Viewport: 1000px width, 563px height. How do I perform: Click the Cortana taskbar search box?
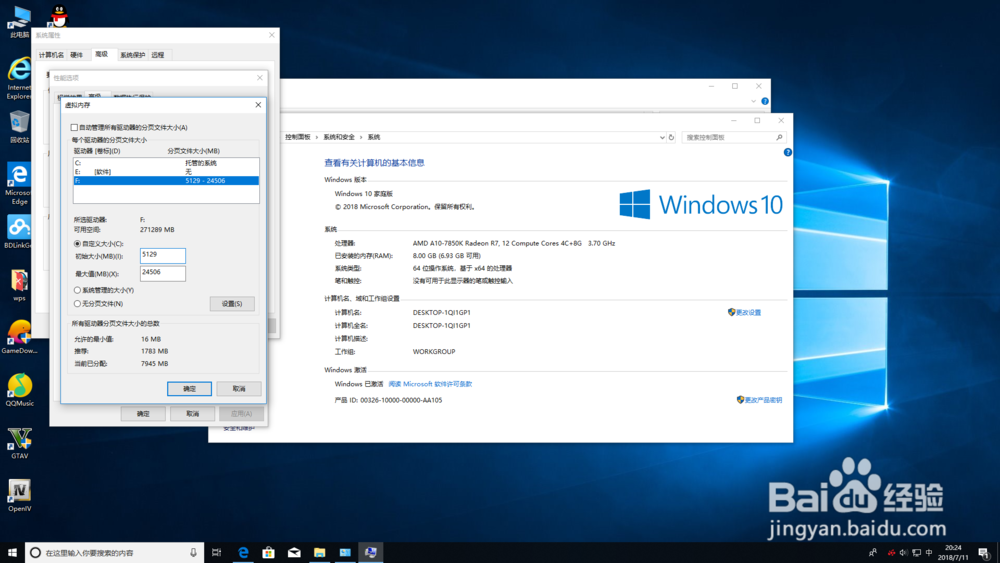click(115, 552)
